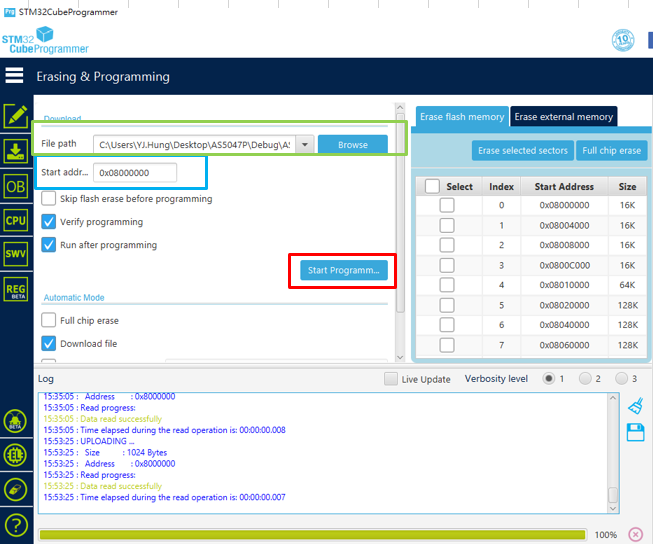
Task: Click the 10 years anniversary badge
Action: pyautogui.click(x=623, y=40)
